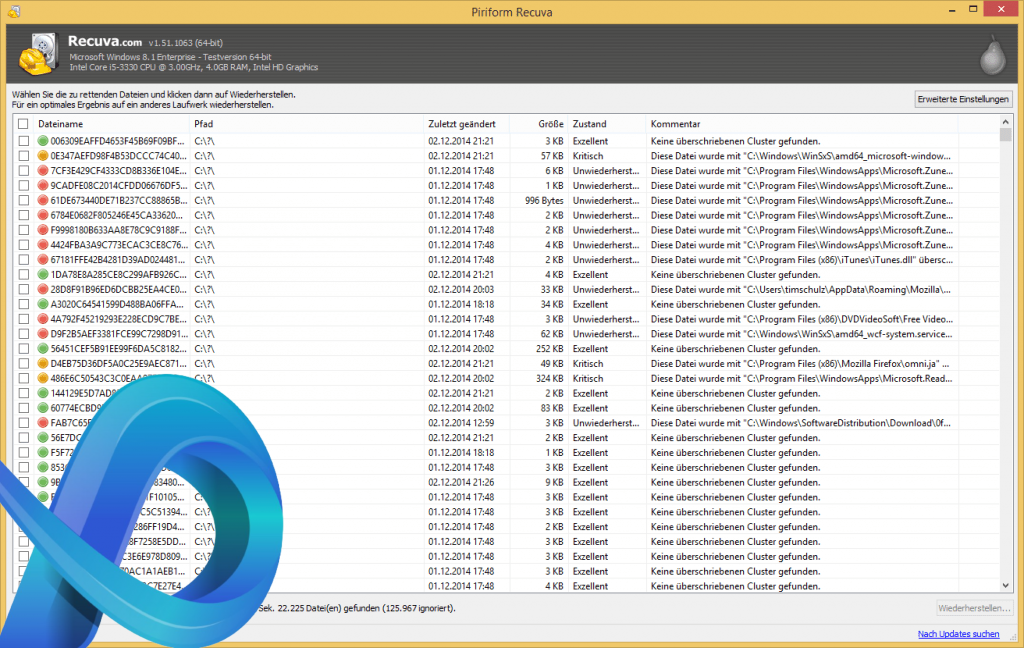Click the red status dot for file 4A792F45219293E228ECD9C7BE

pos(43,319)
